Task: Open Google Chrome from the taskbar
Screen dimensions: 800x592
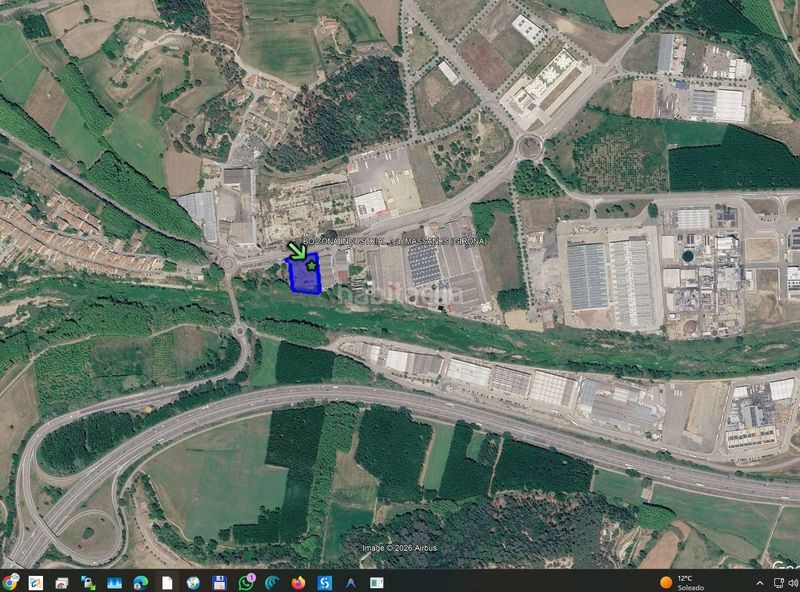Action: click(10, 582)
